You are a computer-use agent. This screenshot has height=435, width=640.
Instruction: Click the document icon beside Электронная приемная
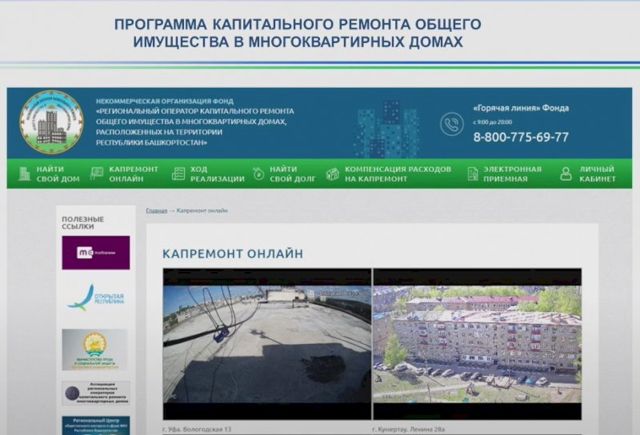click(x=472, y=174)
